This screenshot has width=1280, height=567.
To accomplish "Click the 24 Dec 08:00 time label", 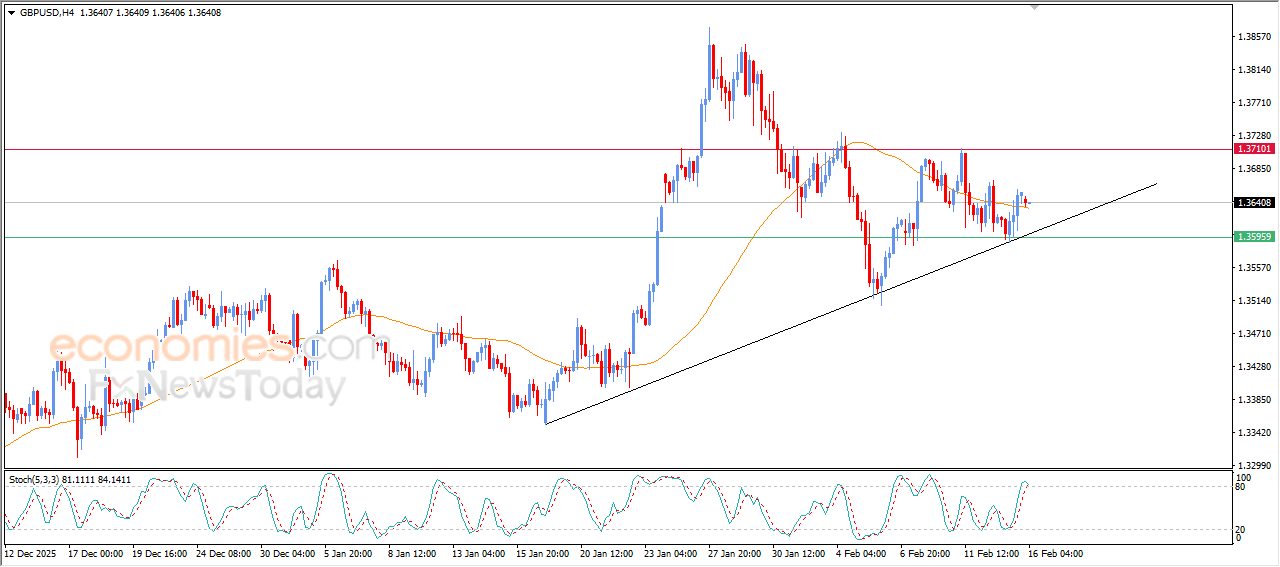I will click(225, 553).
